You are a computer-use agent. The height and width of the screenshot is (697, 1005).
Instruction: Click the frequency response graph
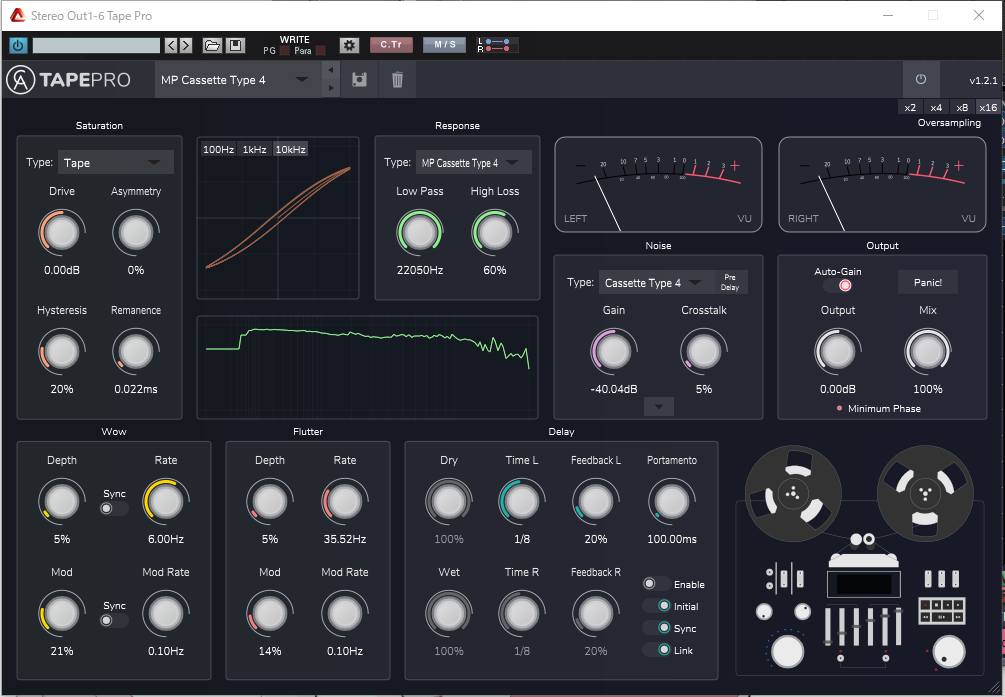(367, 367)
